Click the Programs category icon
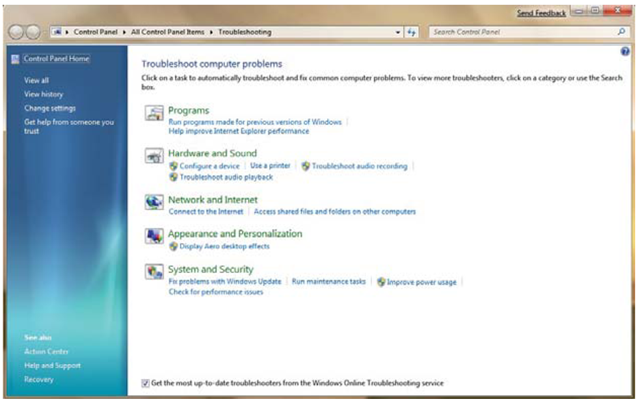This screenshot has width=640, height=403. (154, 113)
